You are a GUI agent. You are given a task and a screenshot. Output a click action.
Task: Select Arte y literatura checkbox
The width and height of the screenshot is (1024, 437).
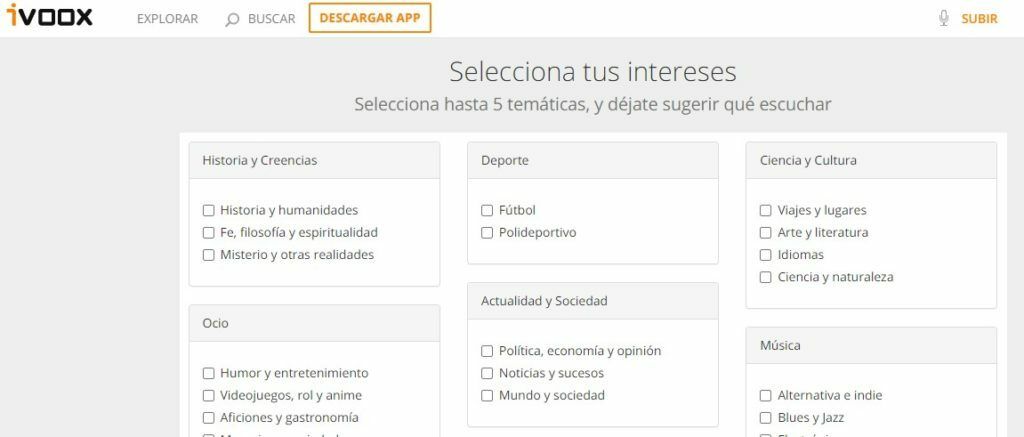(765, 233)
